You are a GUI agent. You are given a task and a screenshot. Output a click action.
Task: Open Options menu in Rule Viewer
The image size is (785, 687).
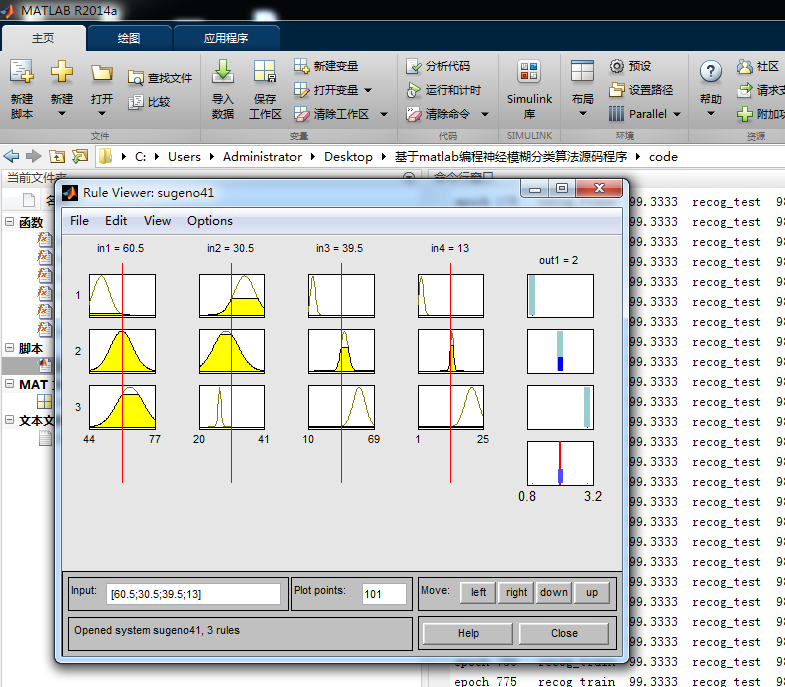click(x=210, y=221)
